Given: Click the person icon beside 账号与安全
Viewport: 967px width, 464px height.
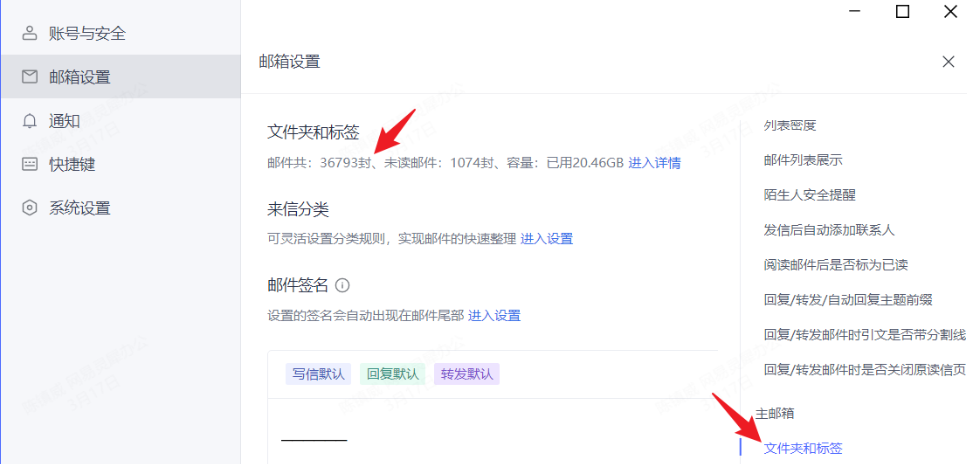Looking at the screenshot, I should click(30, 33).
